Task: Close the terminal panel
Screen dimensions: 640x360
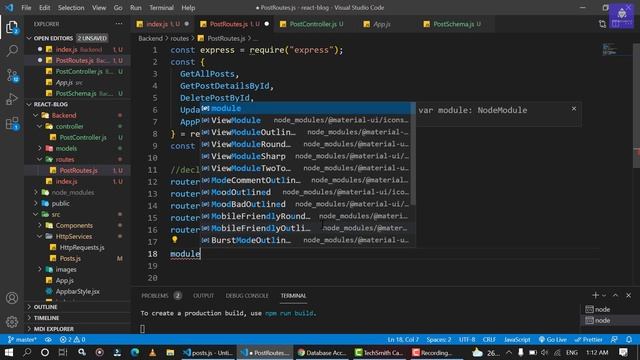Action: point(629,296)
